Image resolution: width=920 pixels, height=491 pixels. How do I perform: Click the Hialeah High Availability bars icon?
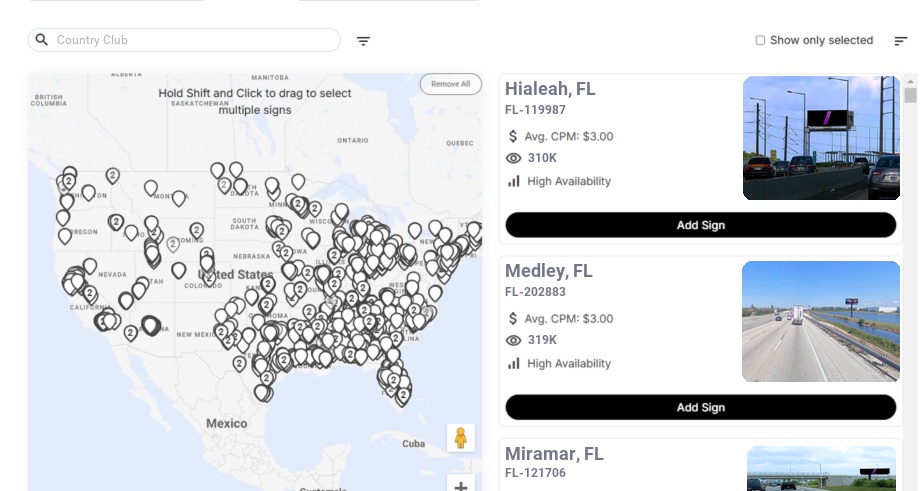coord(514,181)
